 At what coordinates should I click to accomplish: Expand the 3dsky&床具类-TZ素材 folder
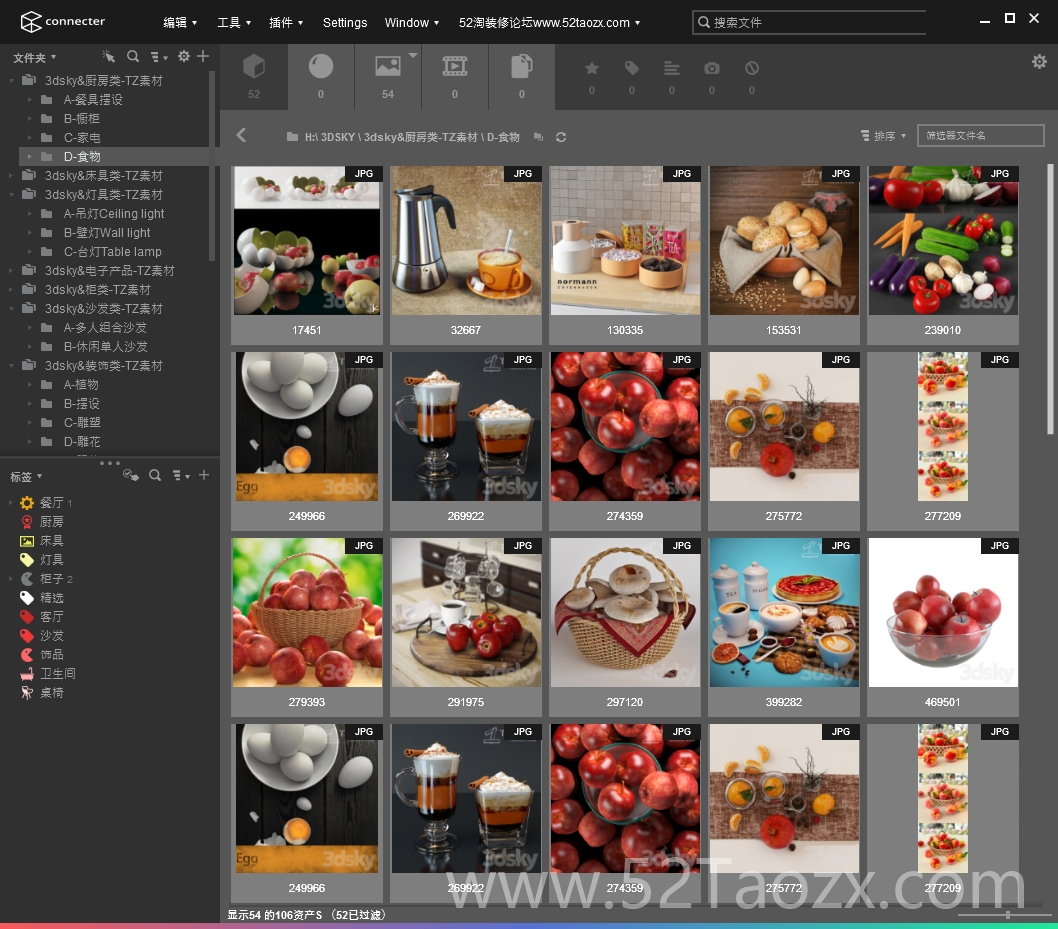pyautogui.click(x=11, y=175)
